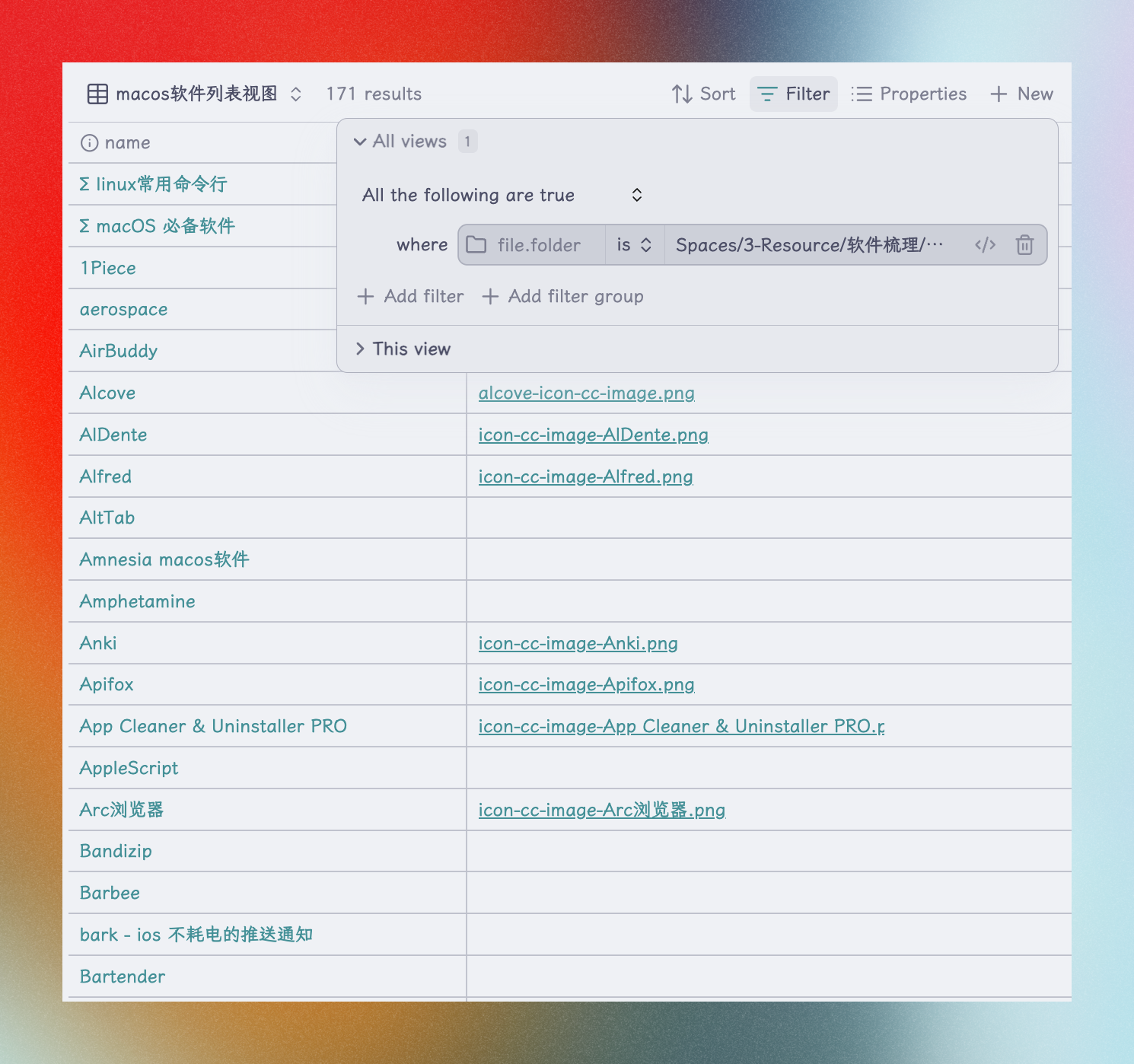Open the Anki note
This screenshot has height=1064, width=1134.
pyautogui.click(x=98, y=643)
